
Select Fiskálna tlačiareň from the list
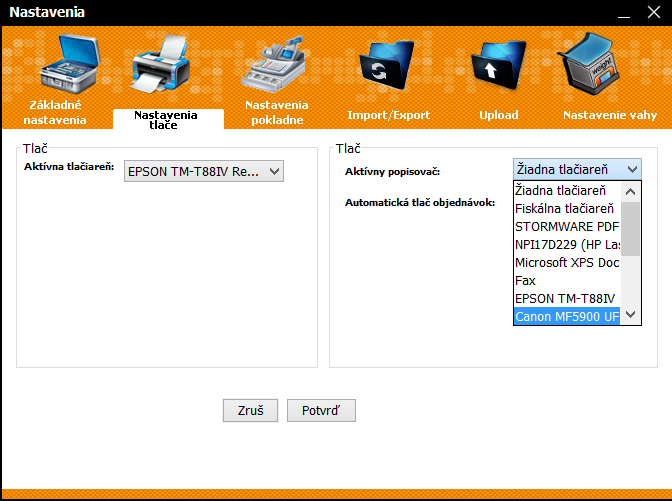click(x=565, y=208)
